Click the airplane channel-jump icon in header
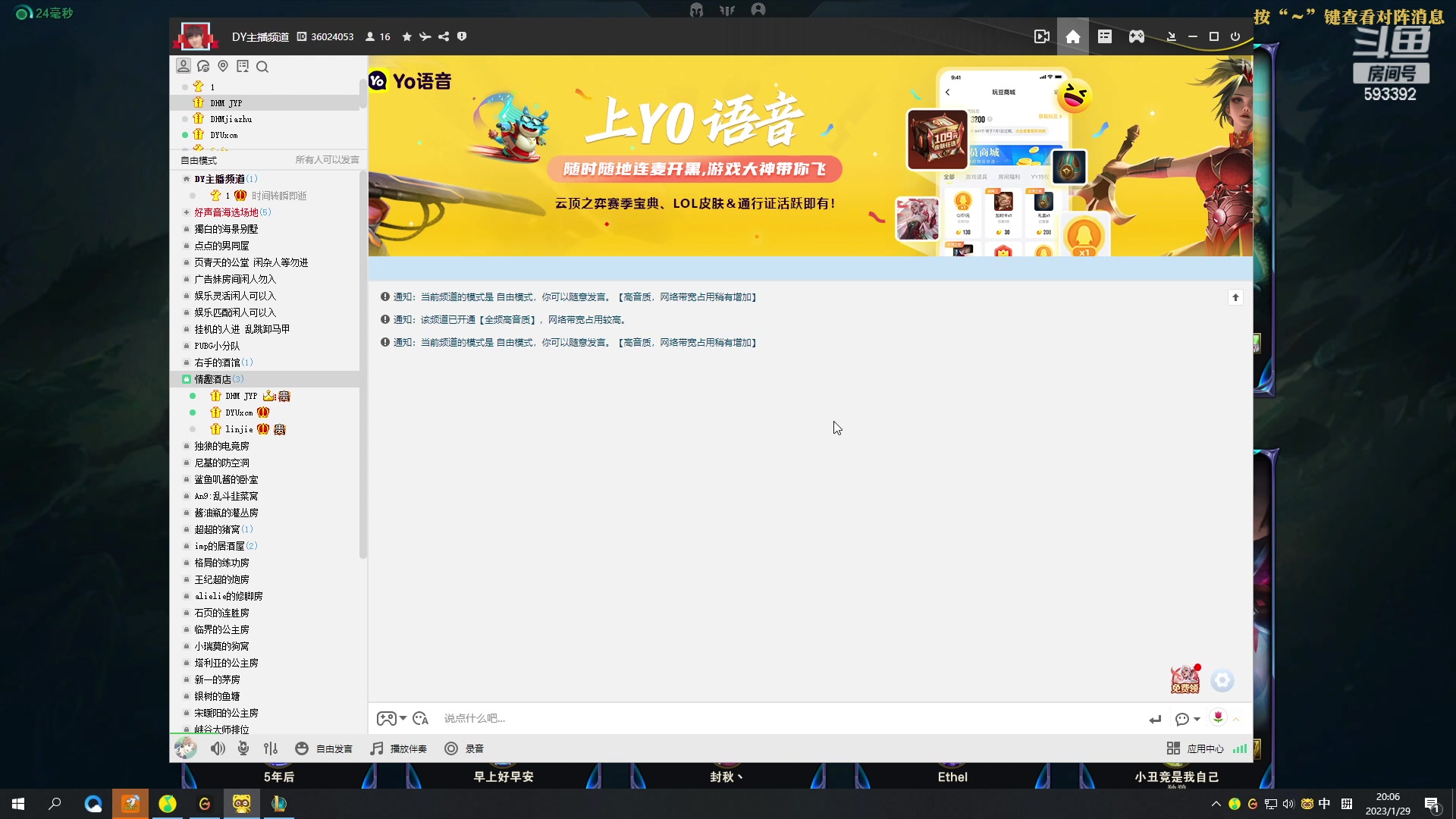 (x=425, y=36)
